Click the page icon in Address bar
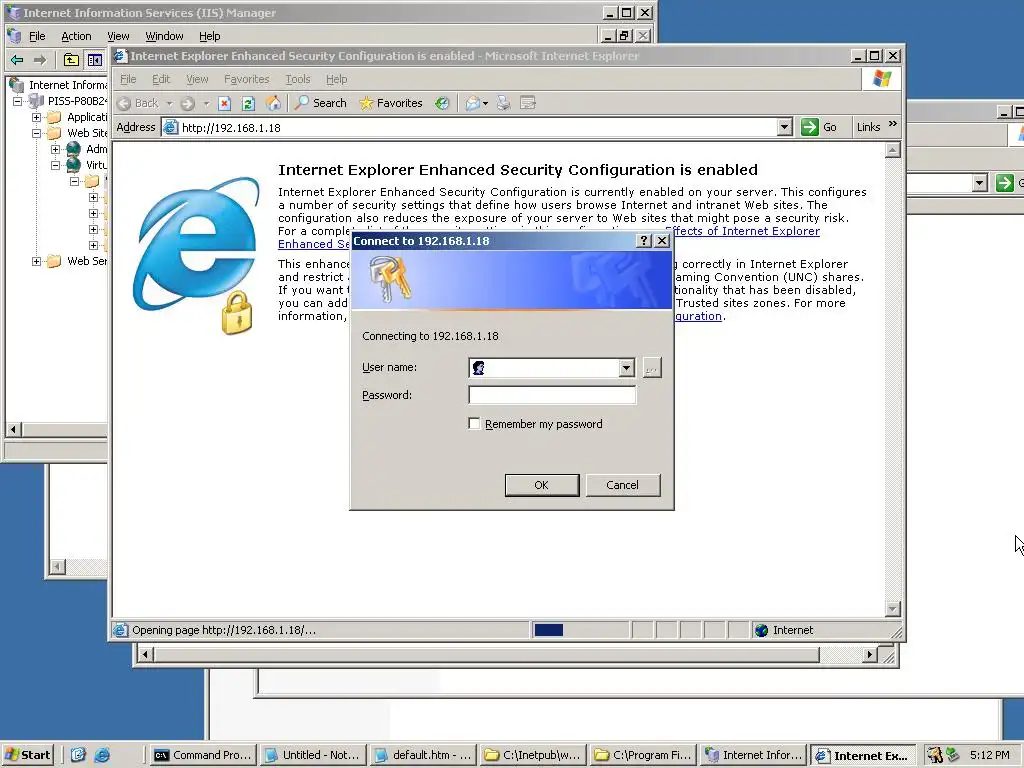The height and width of the screenshot is (768, 1024). pos(170,127)
